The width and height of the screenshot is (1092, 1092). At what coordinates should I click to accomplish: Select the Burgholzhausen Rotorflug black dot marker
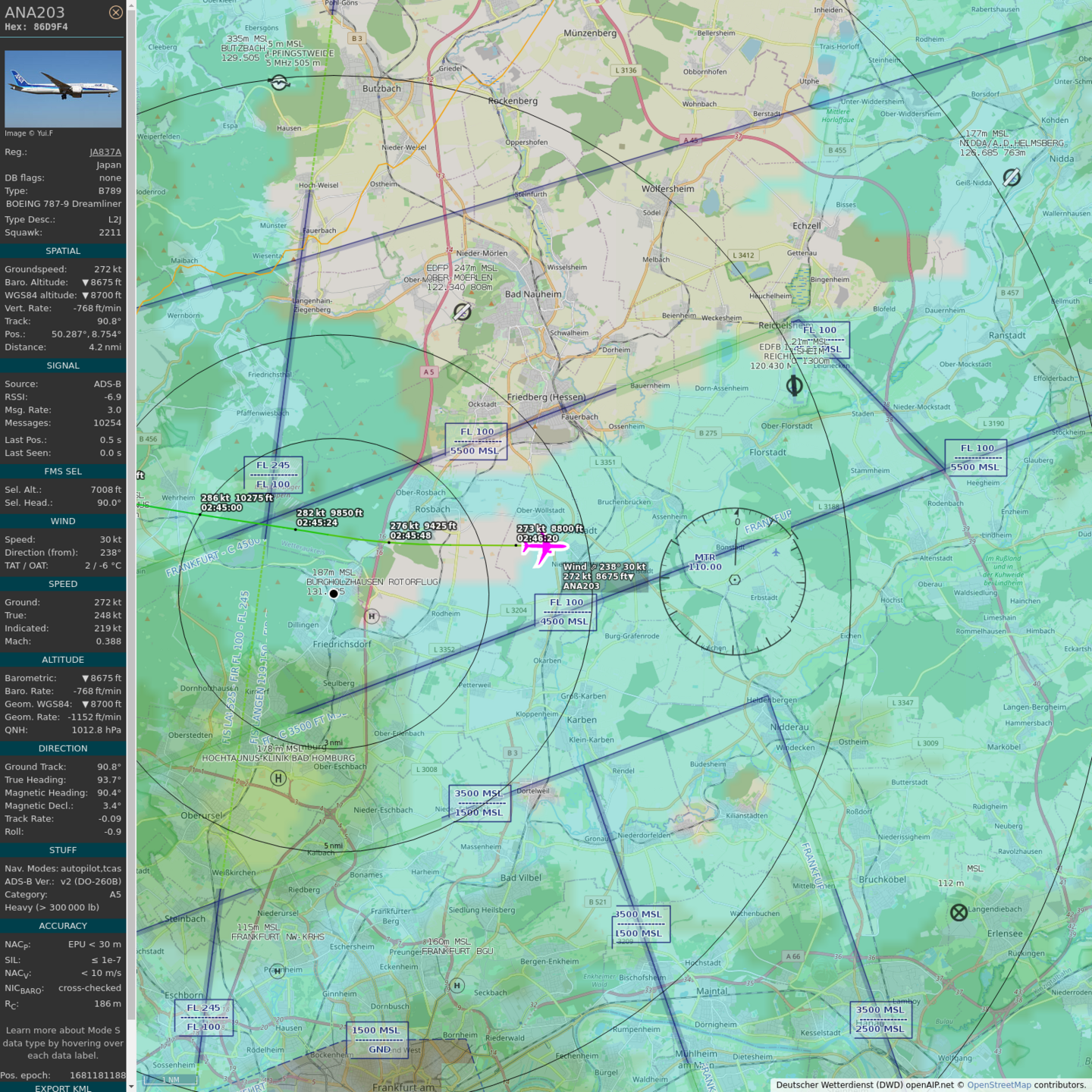334,594
